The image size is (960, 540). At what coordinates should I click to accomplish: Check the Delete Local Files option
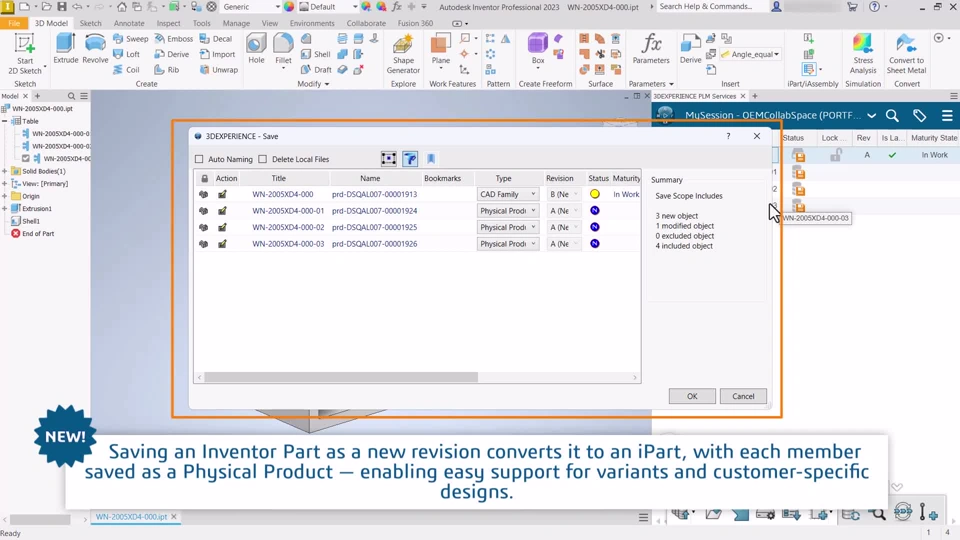pyautogui.click(x=263, y=159)
